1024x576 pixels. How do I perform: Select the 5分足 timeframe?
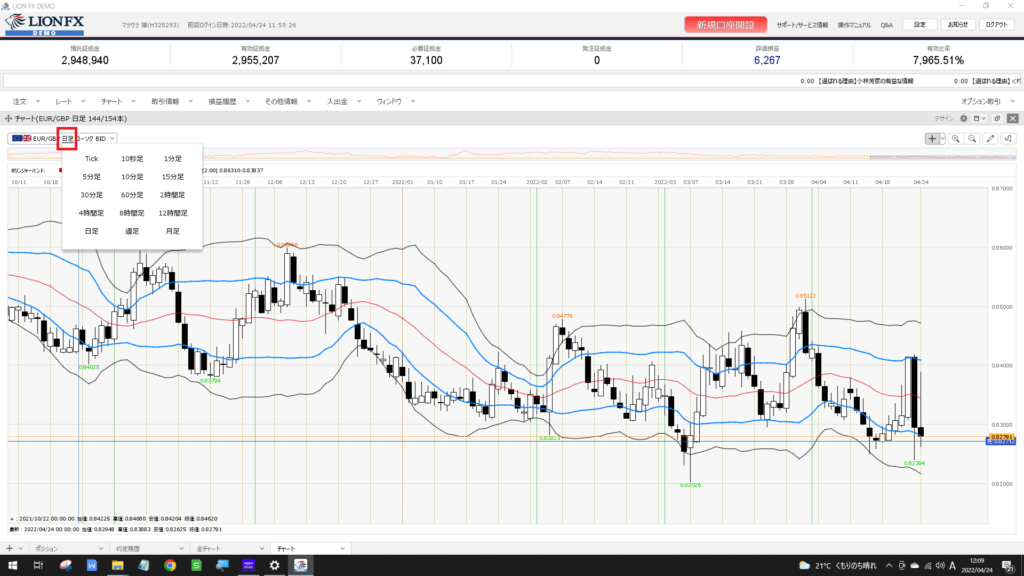coord(91,177)
